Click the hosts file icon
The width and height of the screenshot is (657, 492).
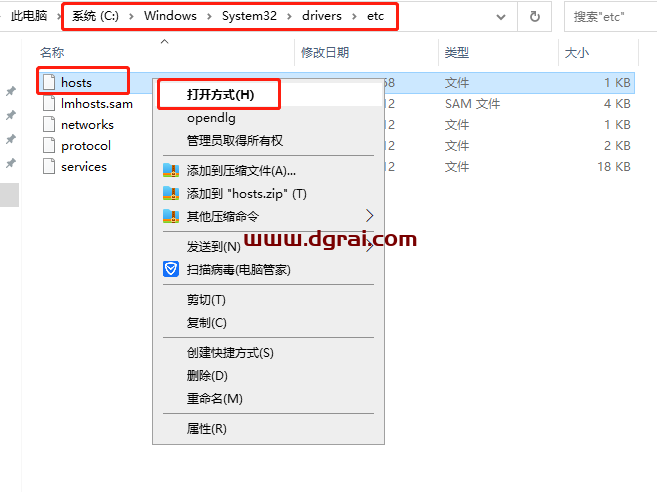pos(48,82)
